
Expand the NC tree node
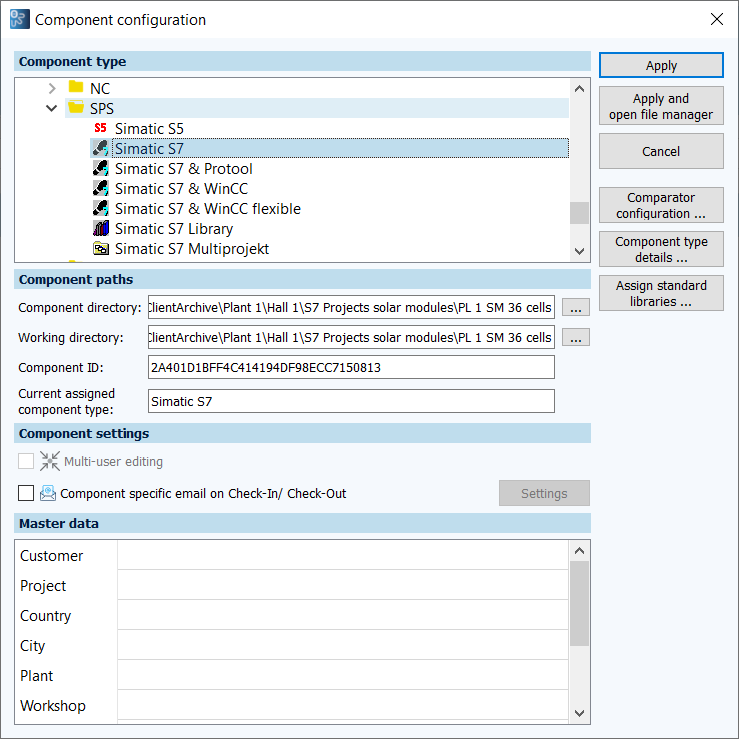pyautogui.click(x=52, y=88)
